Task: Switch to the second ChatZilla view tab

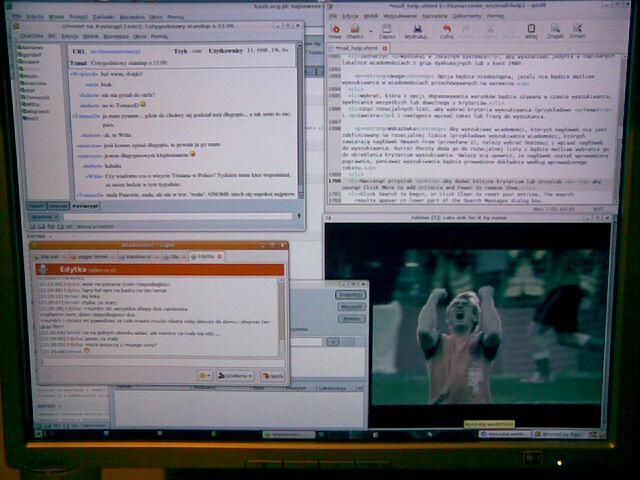Action: (59, 206)
